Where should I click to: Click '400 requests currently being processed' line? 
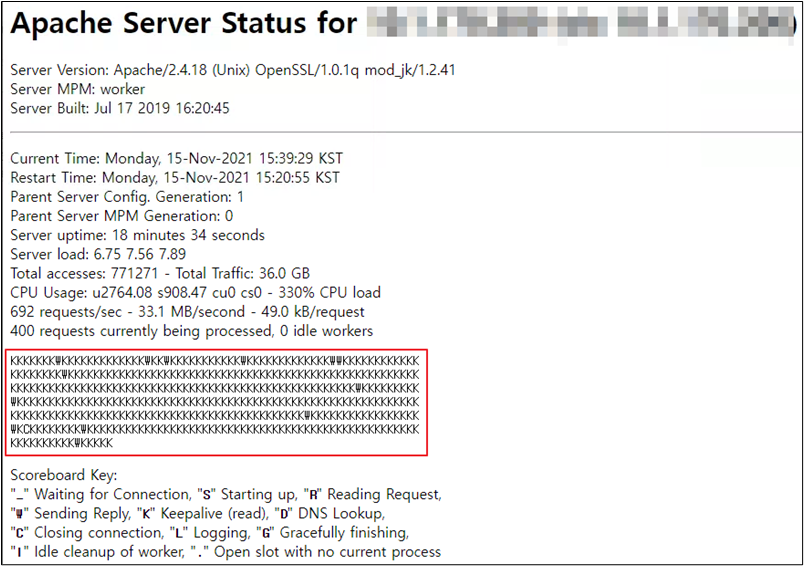191,331
